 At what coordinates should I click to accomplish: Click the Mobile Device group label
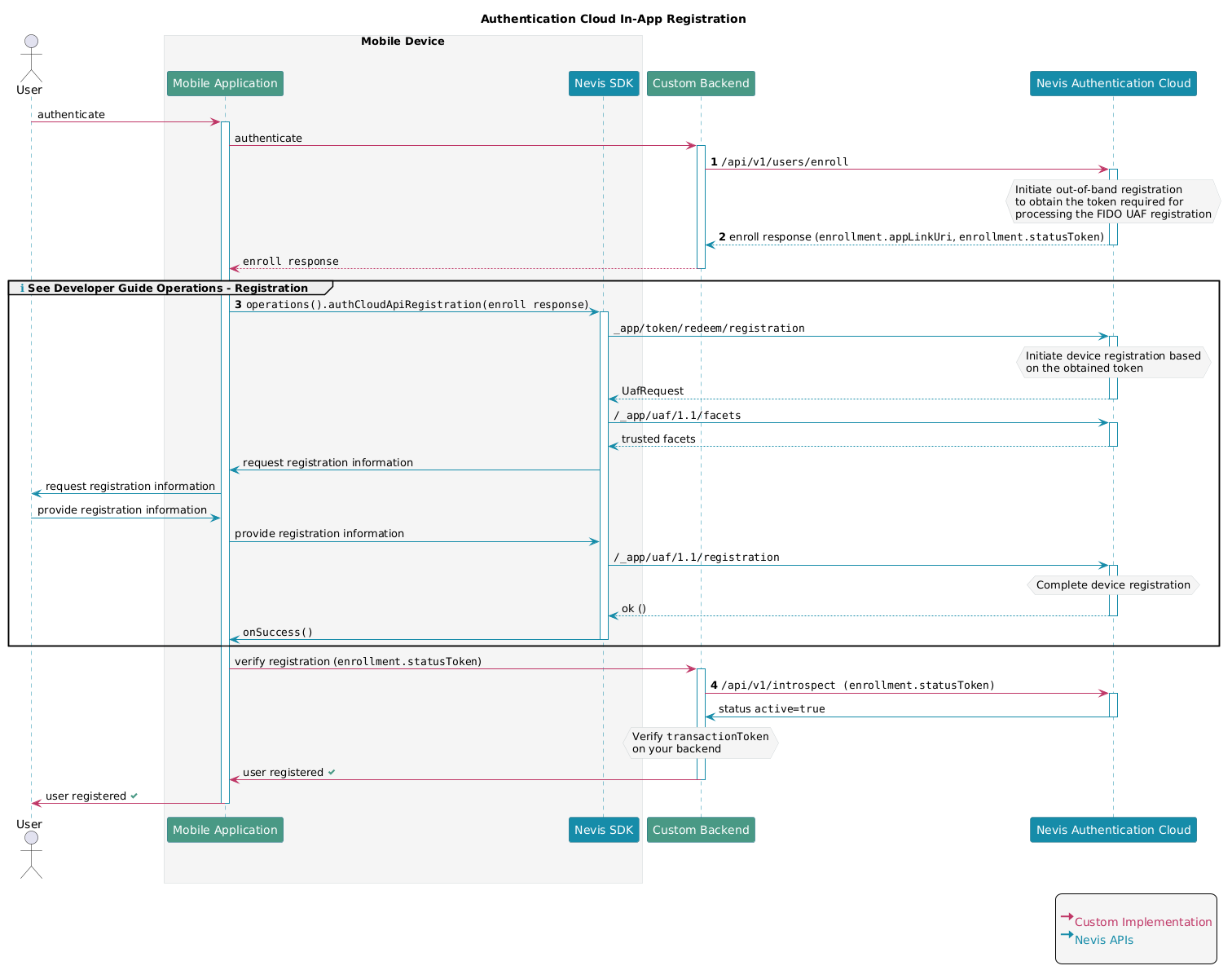403,42
